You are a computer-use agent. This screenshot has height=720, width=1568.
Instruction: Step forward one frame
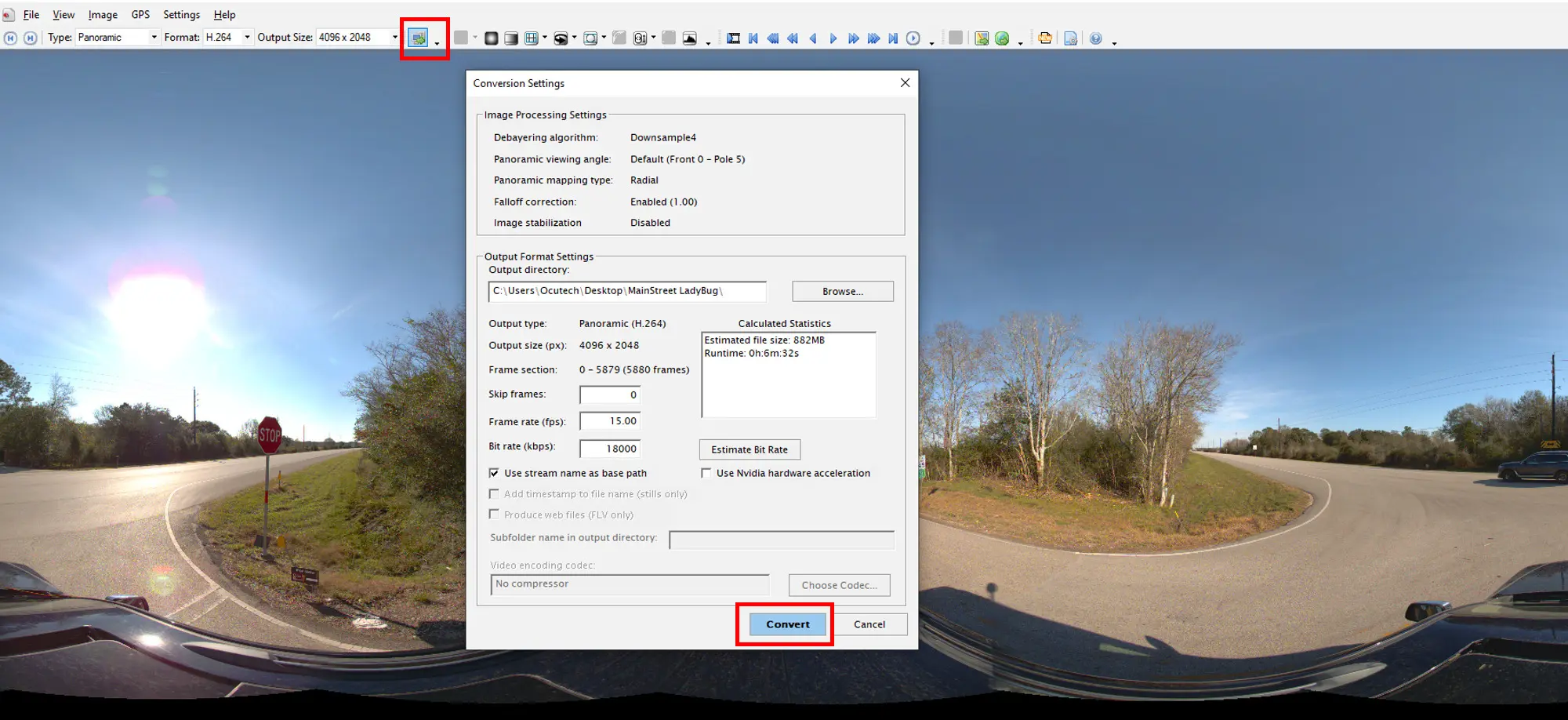(x=833, y=38)
